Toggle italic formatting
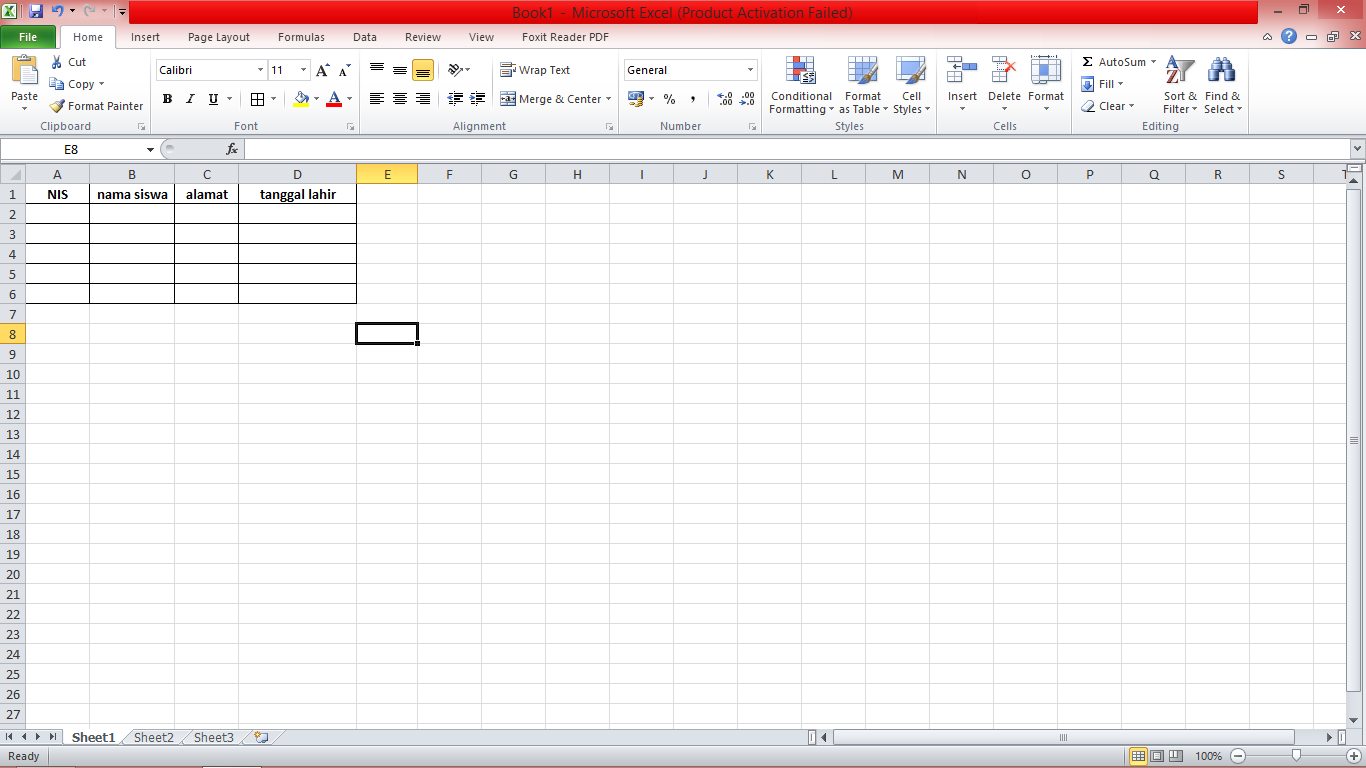 point(189,99)
